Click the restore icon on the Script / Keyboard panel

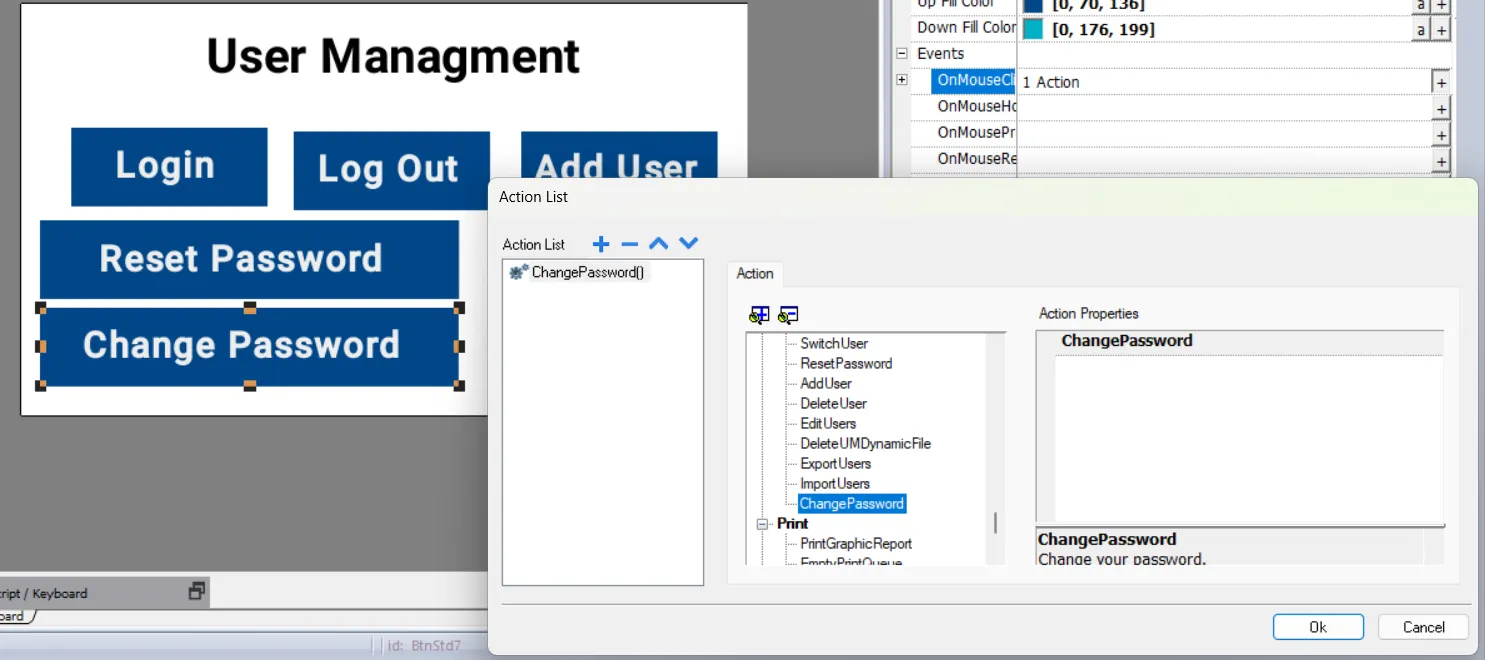tap(197, 591)
